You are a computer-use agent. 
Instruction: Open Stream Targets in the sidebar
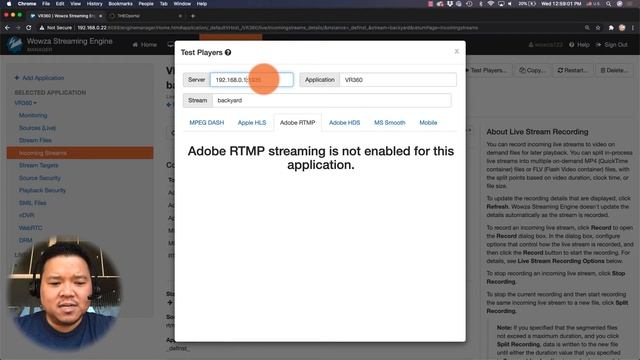pos(39,165)
